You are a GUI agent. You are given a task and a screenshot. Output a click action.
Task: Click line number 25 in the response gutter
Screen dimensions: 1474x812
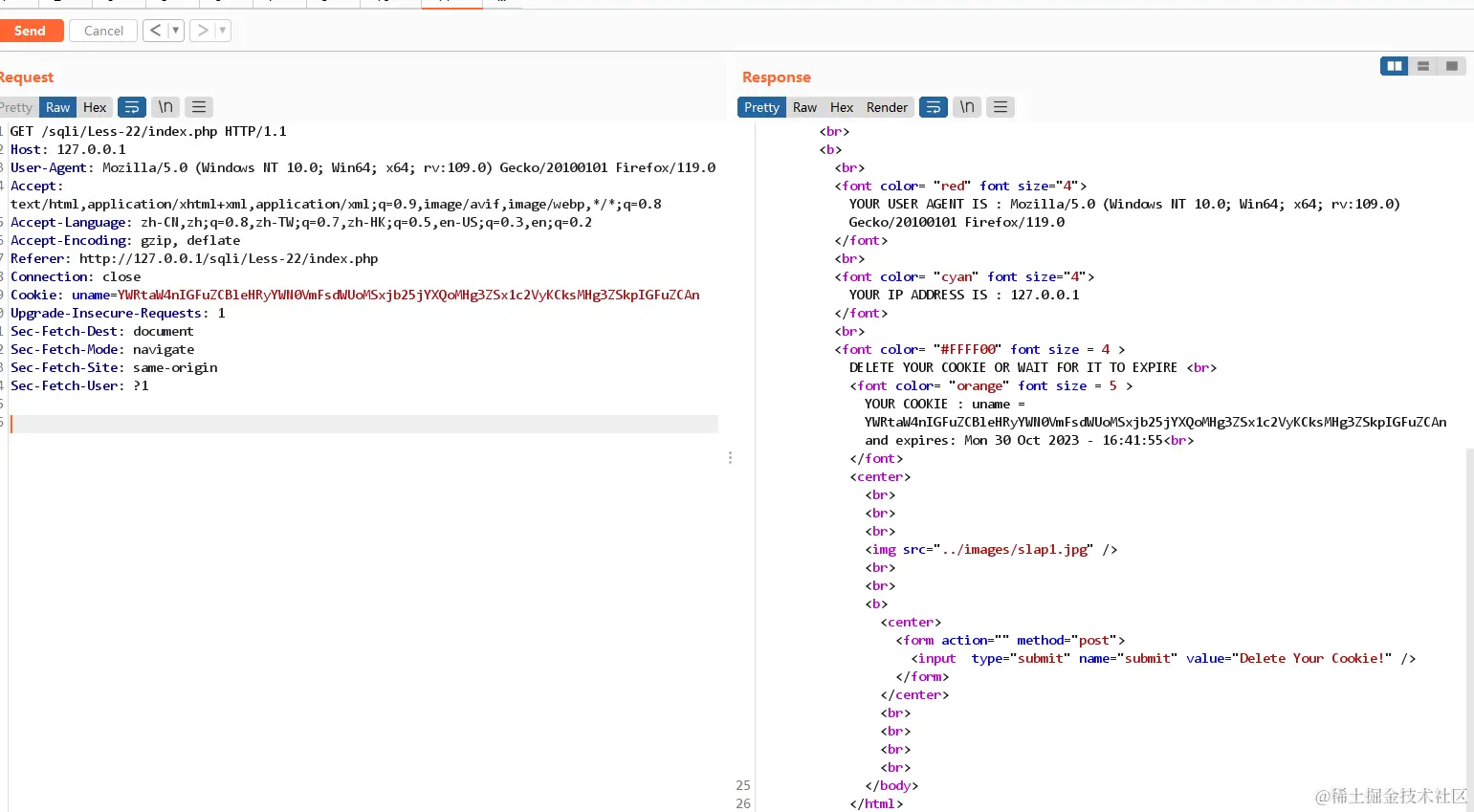(743, 785)
